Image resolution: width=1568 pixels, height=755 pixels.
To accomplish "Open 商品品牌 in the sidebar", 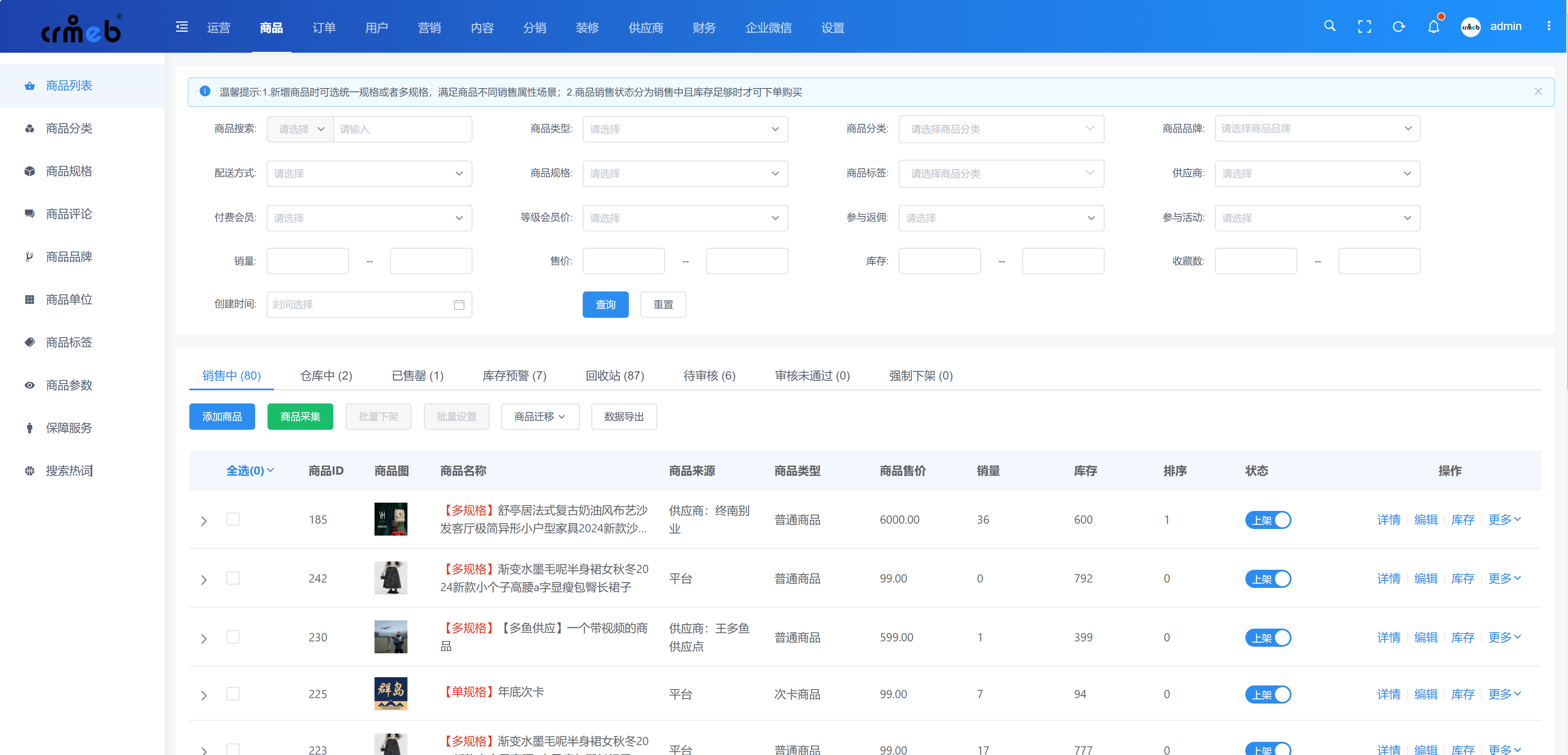I will 82,257.
